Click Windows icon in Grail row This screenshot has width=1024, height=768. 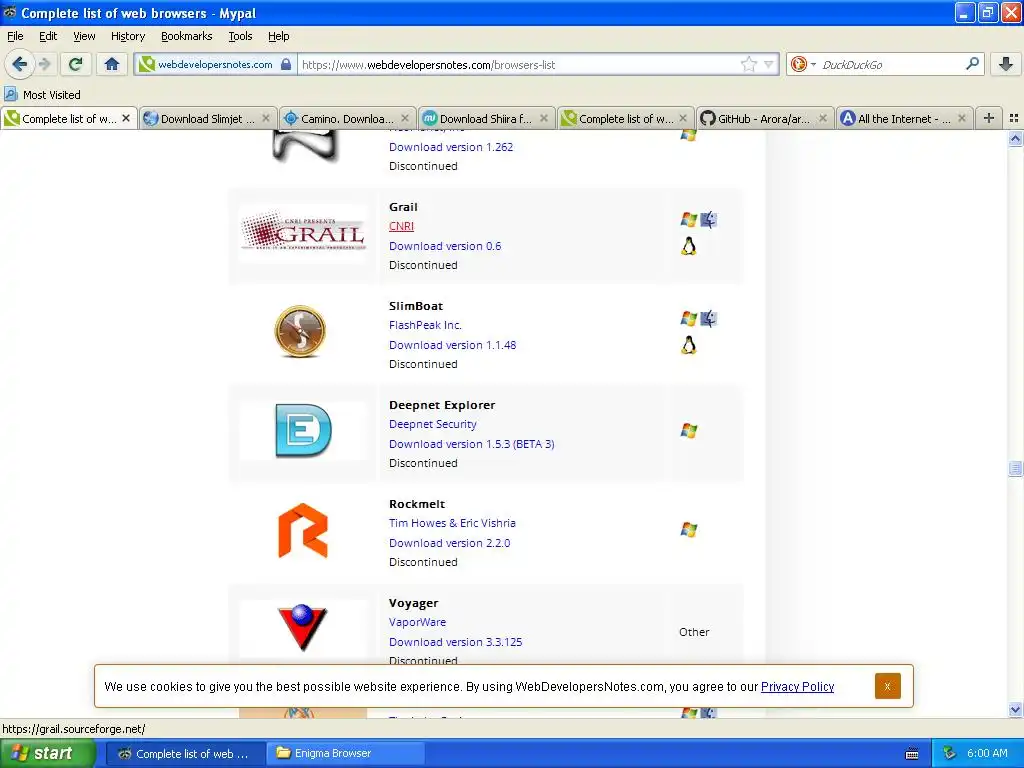(x=688, y=219)
